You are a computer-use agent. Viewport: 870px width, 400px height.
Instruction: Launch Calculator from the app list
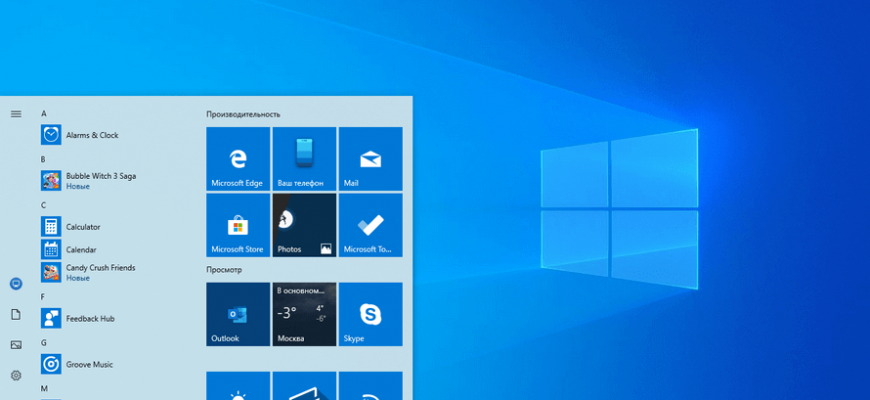[83, 227]
